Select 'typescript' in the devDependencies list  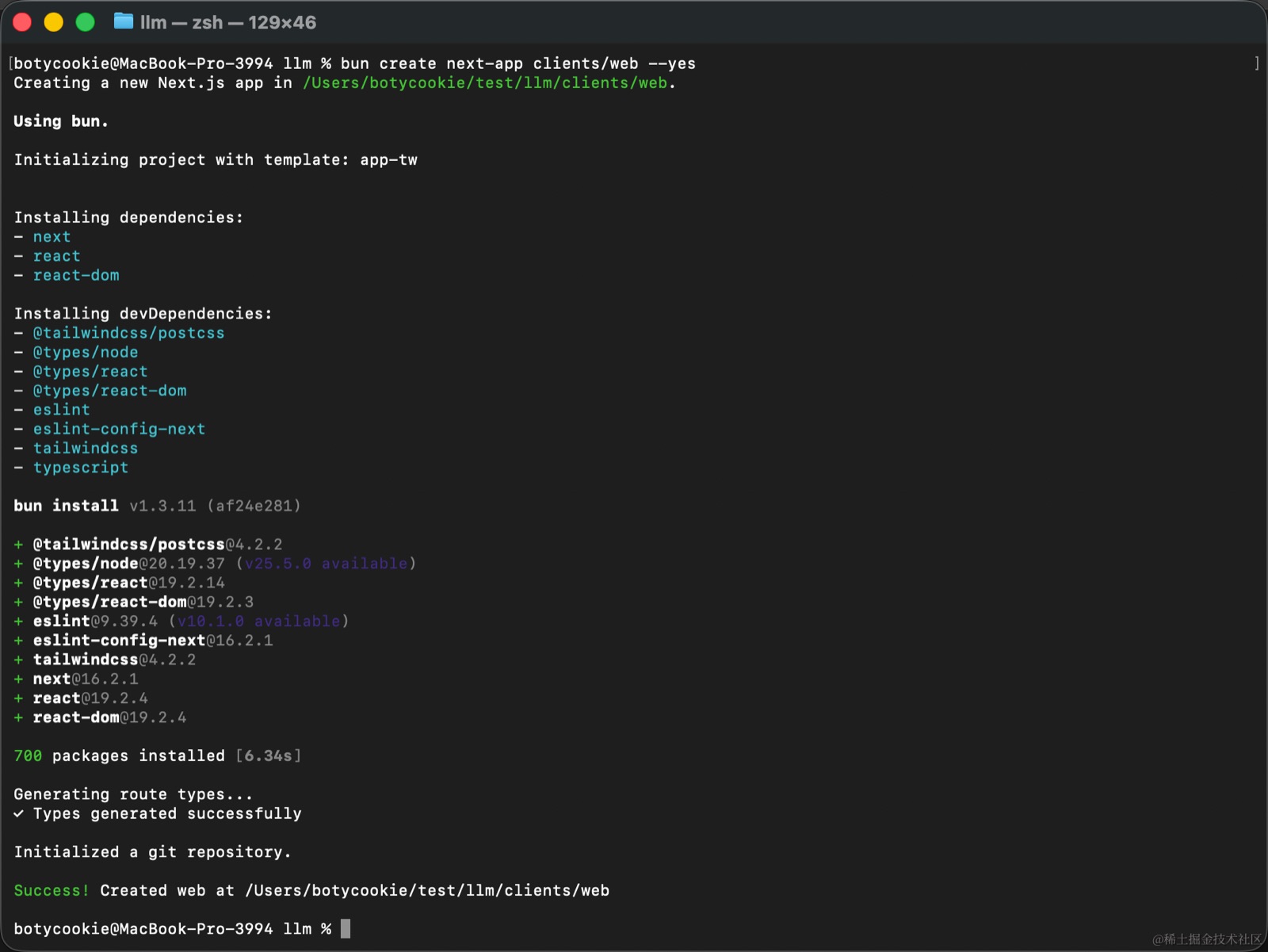pos(81,467)
